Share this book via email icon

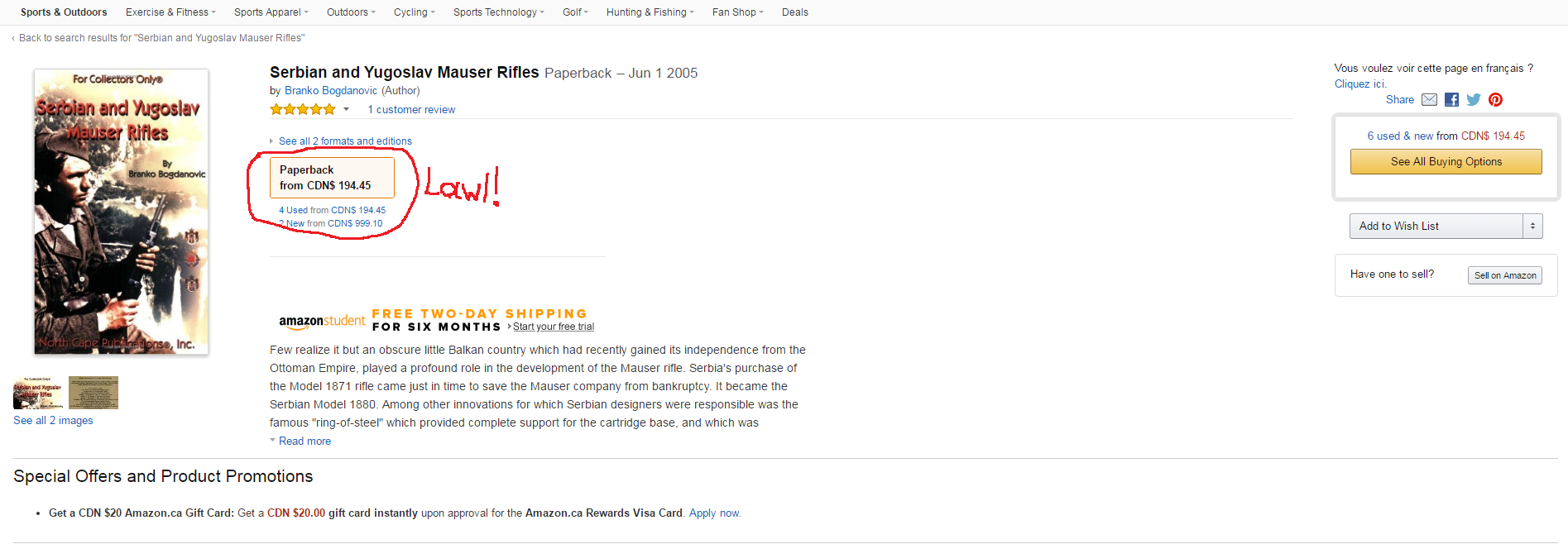tap(1429, 100)
